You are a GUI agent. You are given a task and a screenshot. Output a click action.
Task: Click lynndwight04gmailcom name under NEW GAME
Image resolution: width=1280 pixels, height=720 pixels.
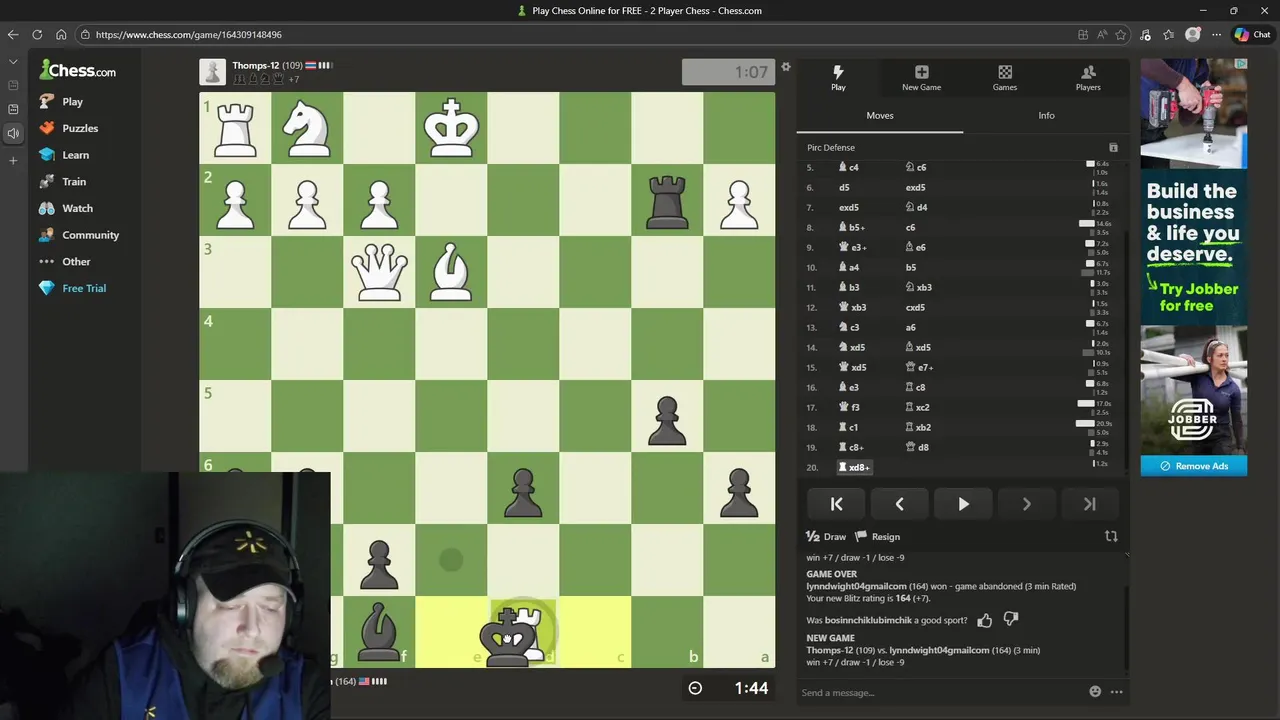(938, 650)
